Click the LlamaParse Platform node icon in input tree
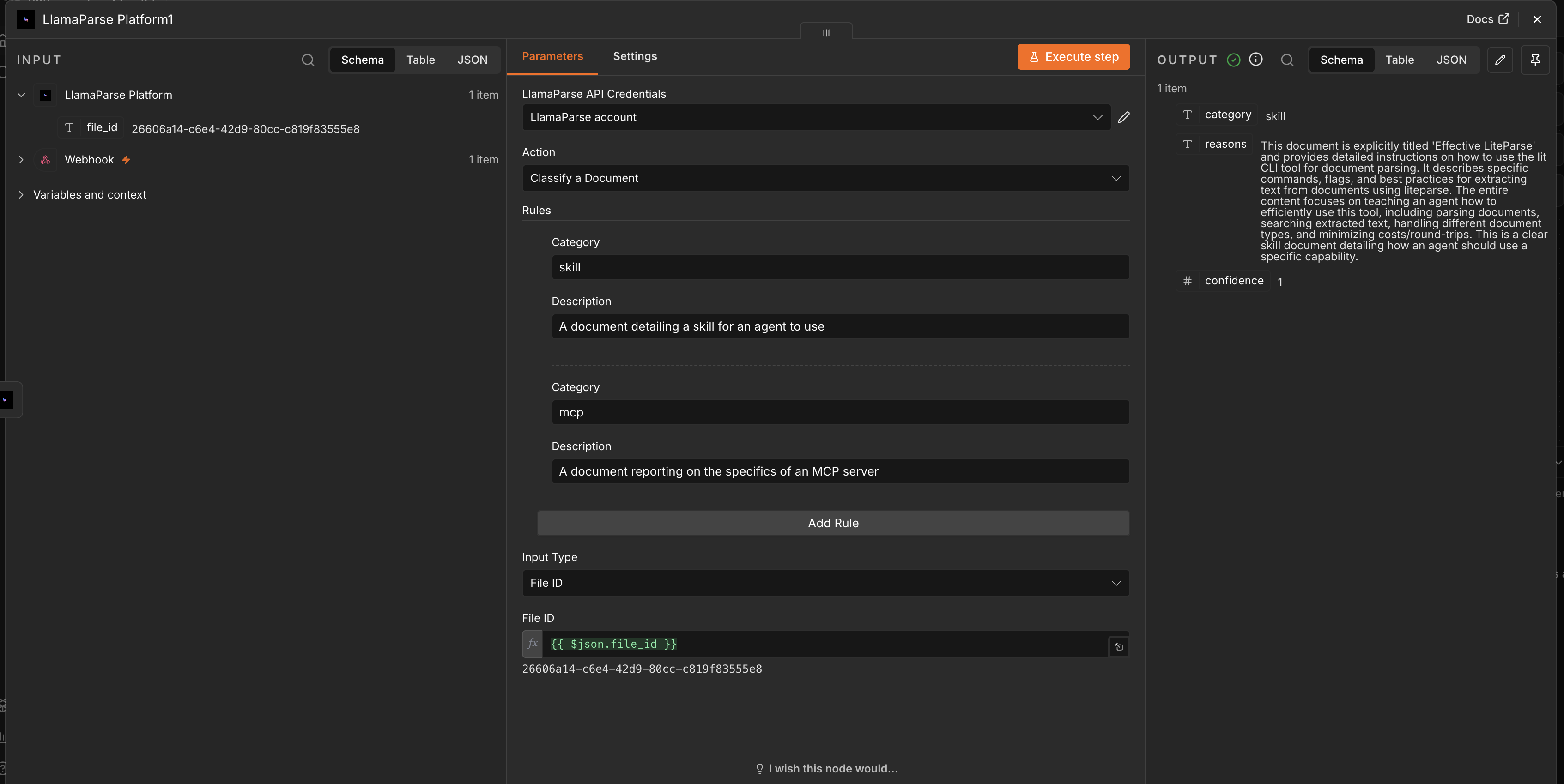Image resolution: width=1564 pixels, height=784 pixels. (46, 95)
